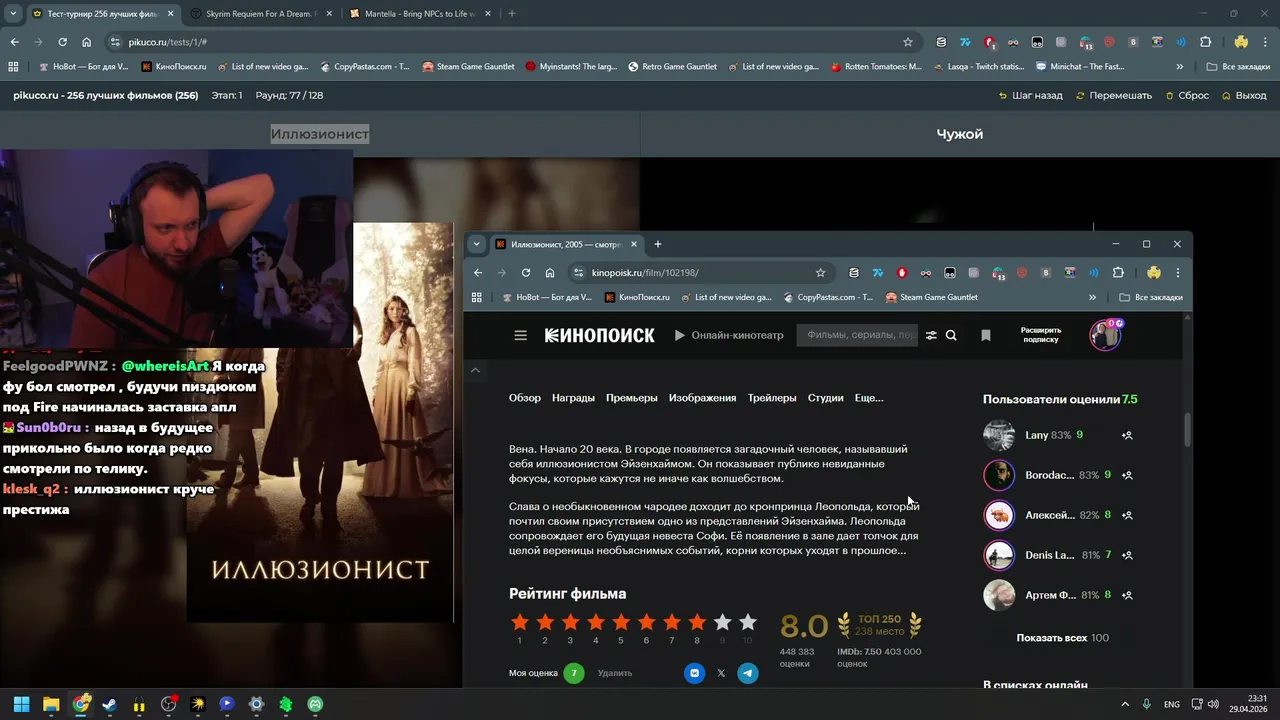Image resolution: width=1280 pixels, height=720 pixels.
Task: Open the Windows Start menu
Action: (21, 704)
